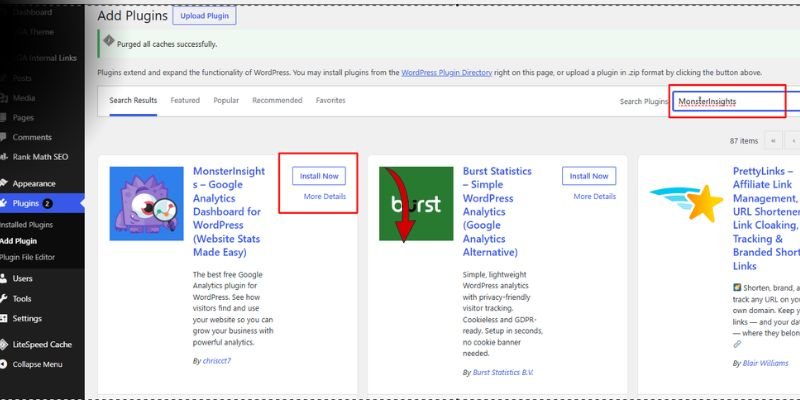Select the Plugins sidebar icon

[x=3, y=204]
